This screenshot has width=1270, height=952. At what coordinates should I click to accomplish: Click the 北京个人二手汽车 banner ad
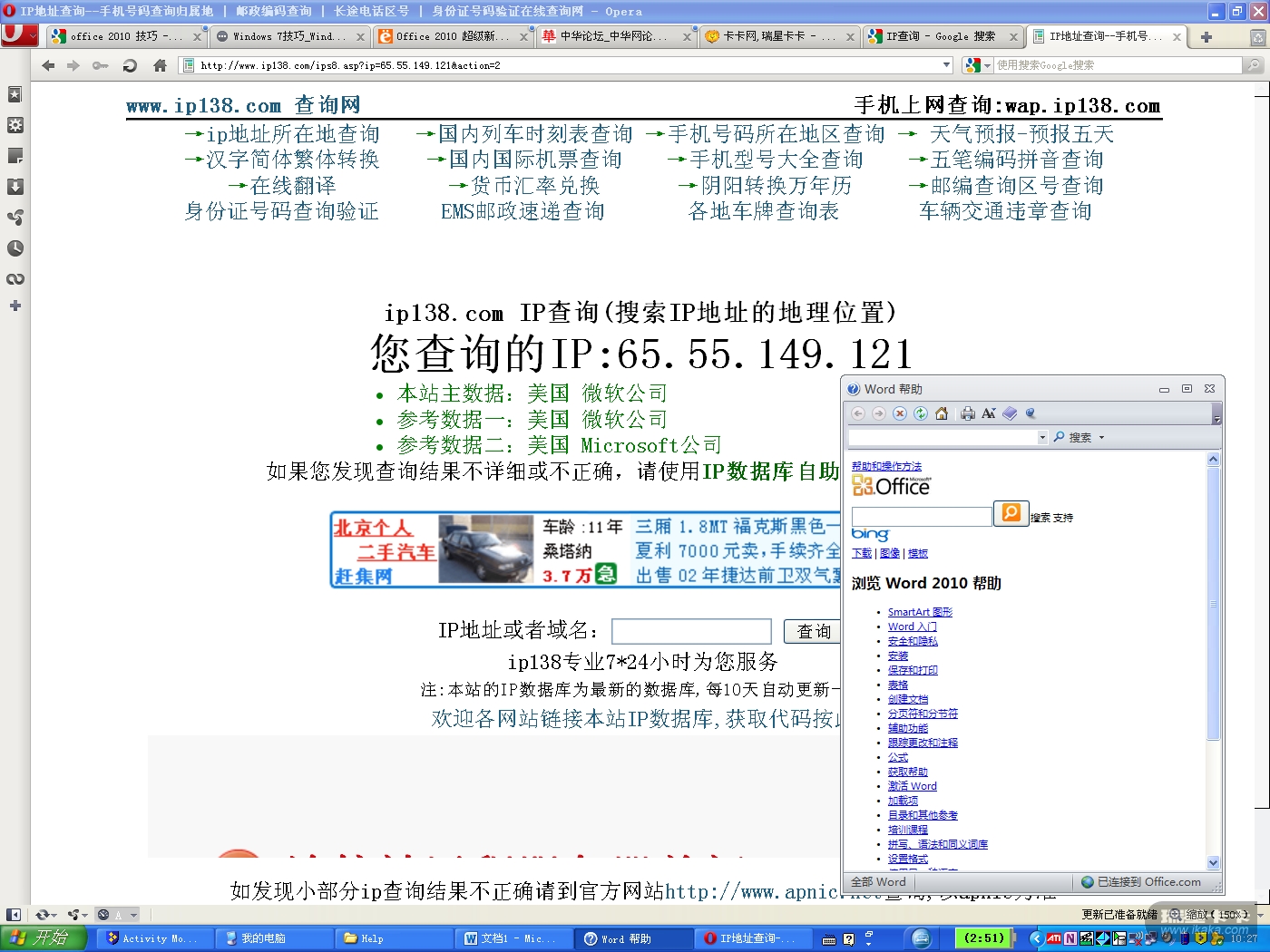(586, 550)
